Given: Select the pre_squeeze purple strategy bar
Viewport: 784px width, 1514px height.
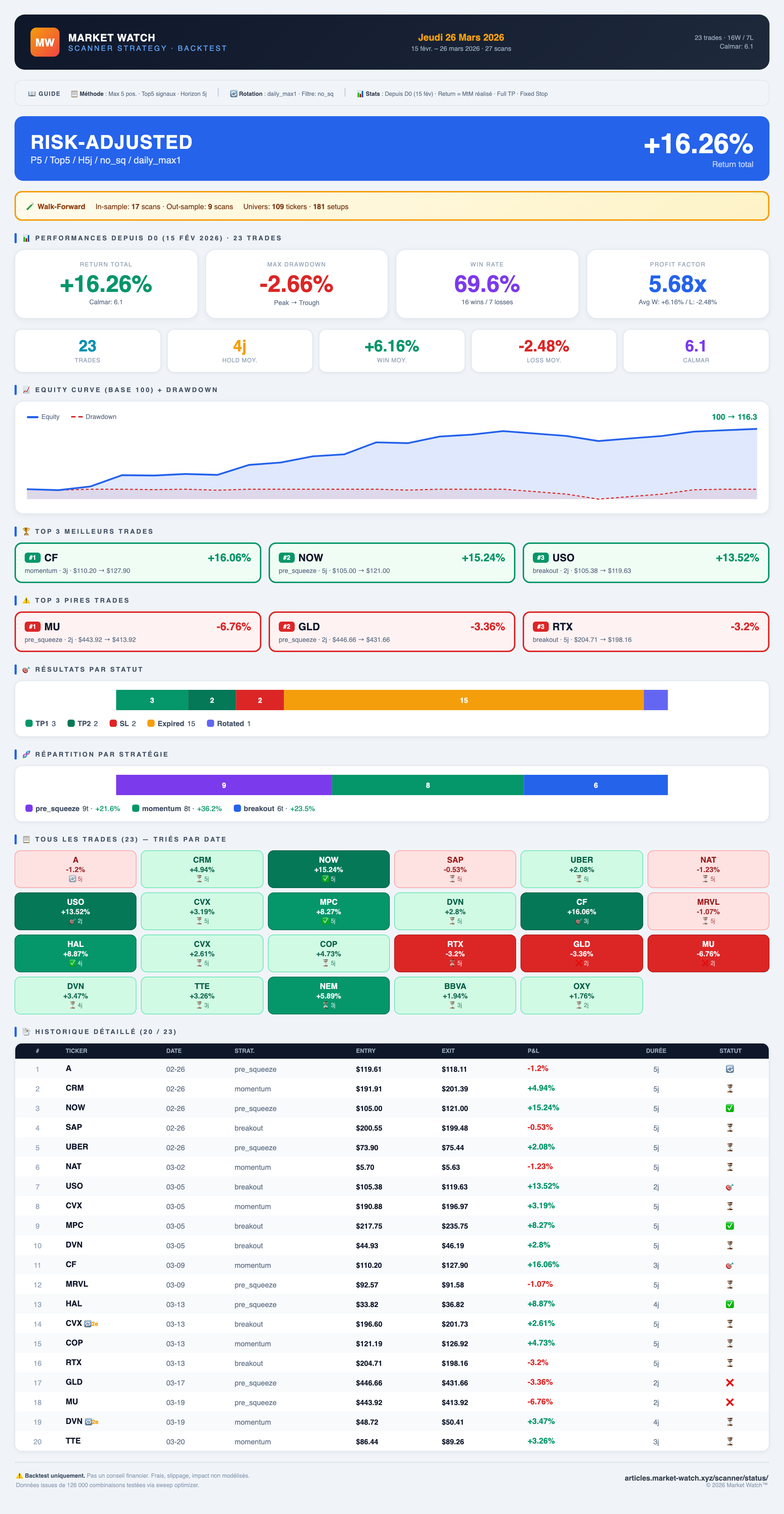Looking at the screenshot, I should pyautogui.click(x=224, y=785).
